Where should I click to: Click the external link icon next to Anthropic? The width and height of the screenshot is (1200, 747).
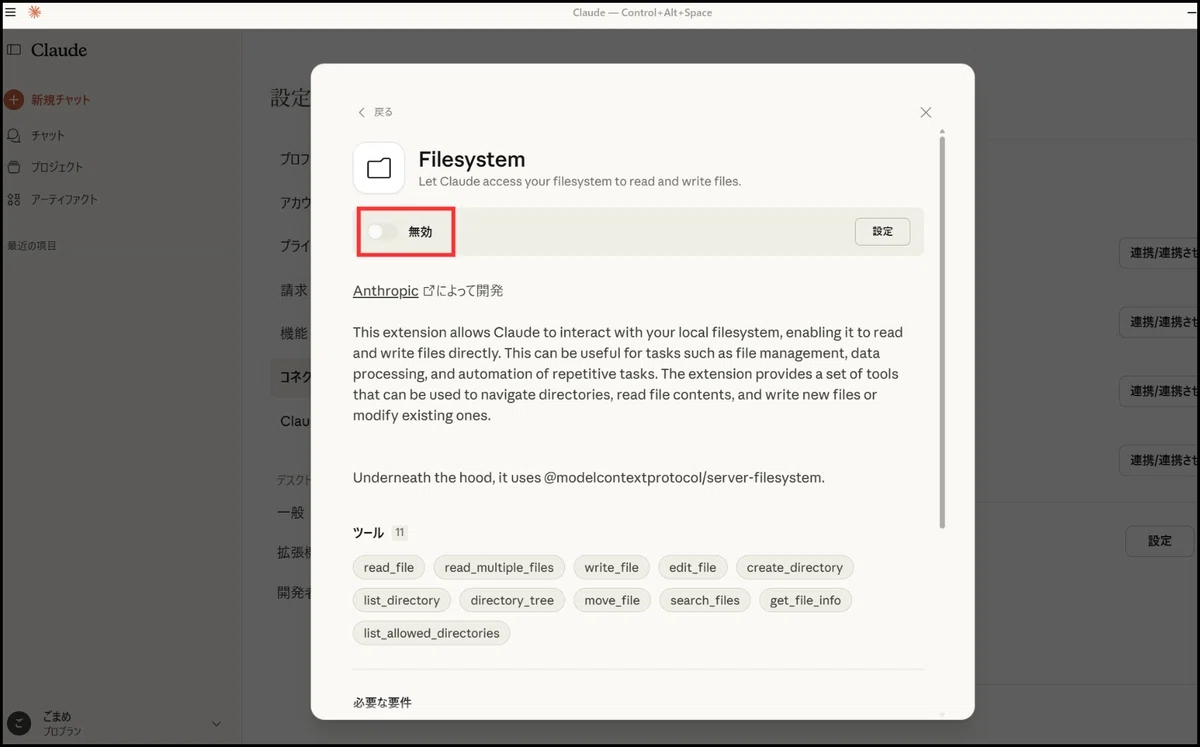429,291
